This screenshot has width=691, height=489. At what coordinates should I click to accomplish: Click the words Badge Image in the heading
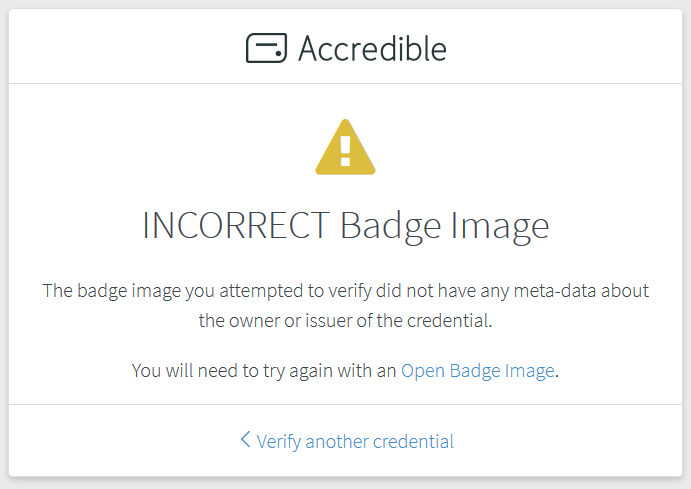coord(445,227)
